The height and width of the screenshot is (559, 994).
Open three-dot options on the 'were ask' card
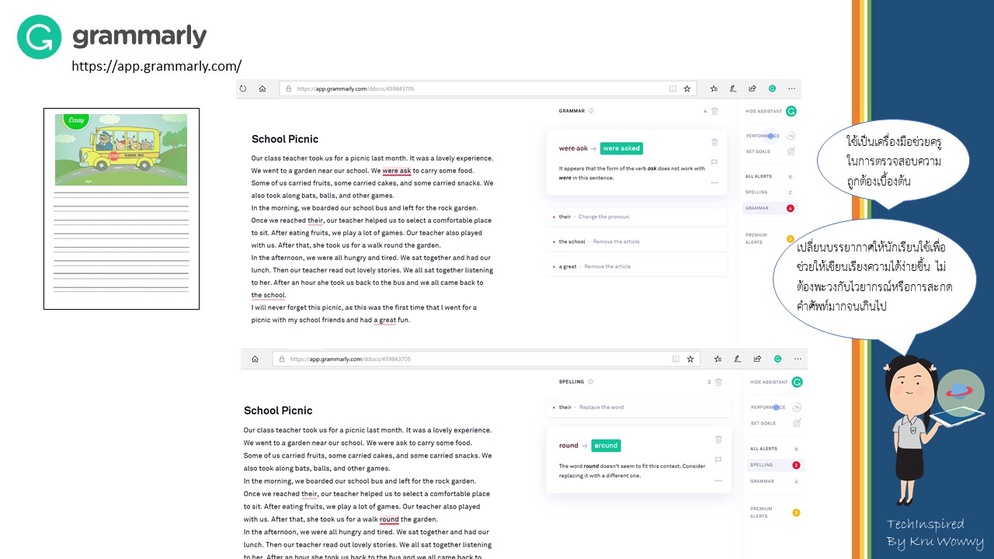click(x=714, y=183)
